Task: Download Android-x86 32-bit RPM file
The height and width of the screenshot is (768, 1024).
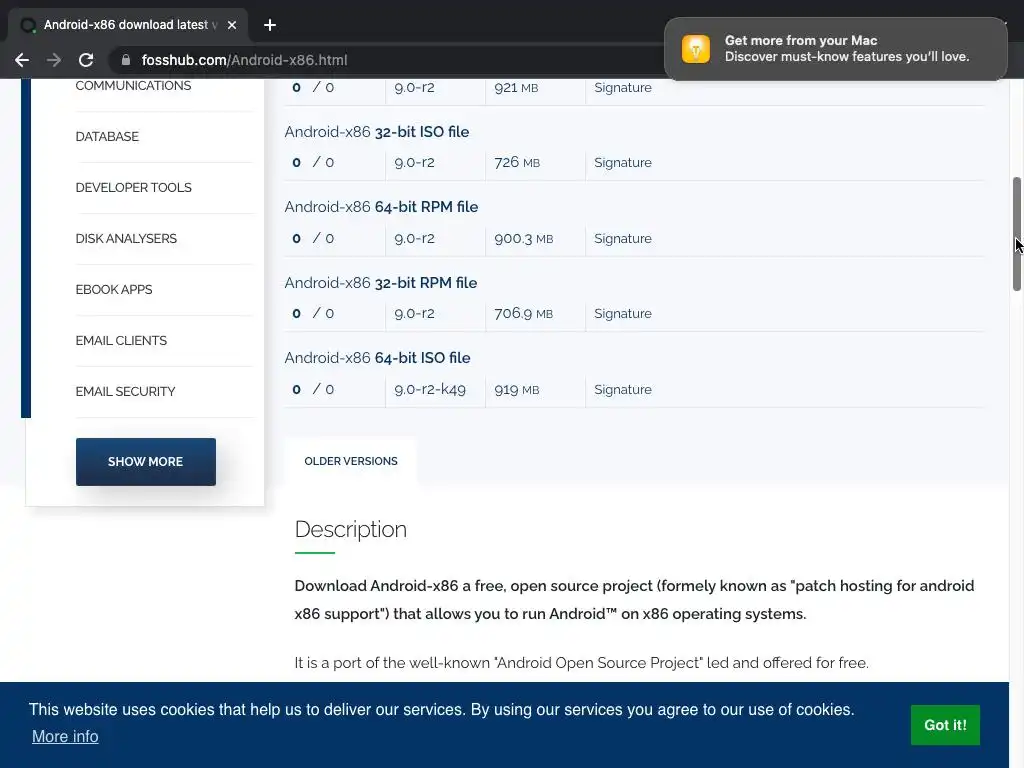Action: coord(381,283)
